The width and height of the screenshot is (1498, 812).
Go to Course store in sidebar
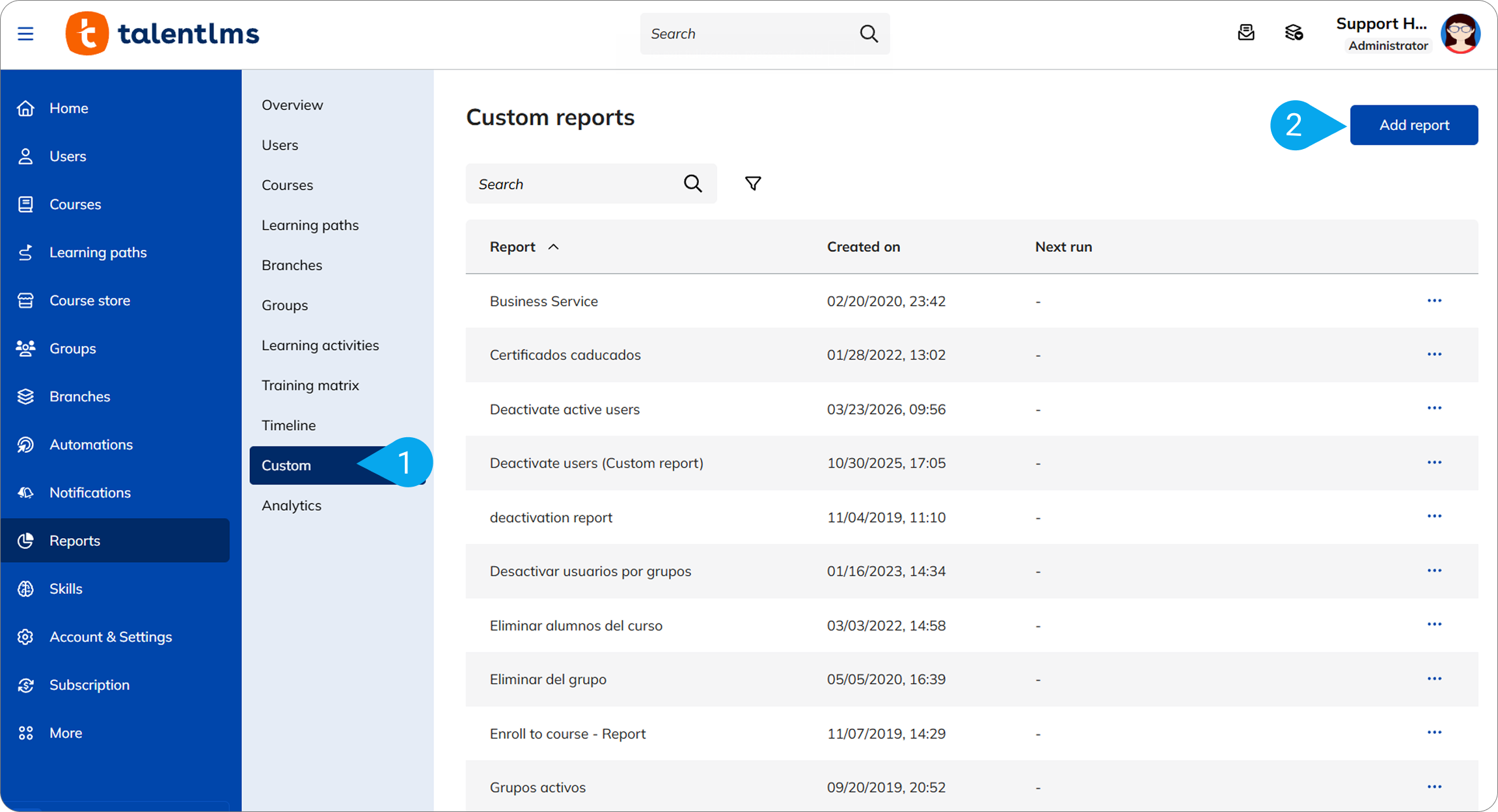[90, 301]
